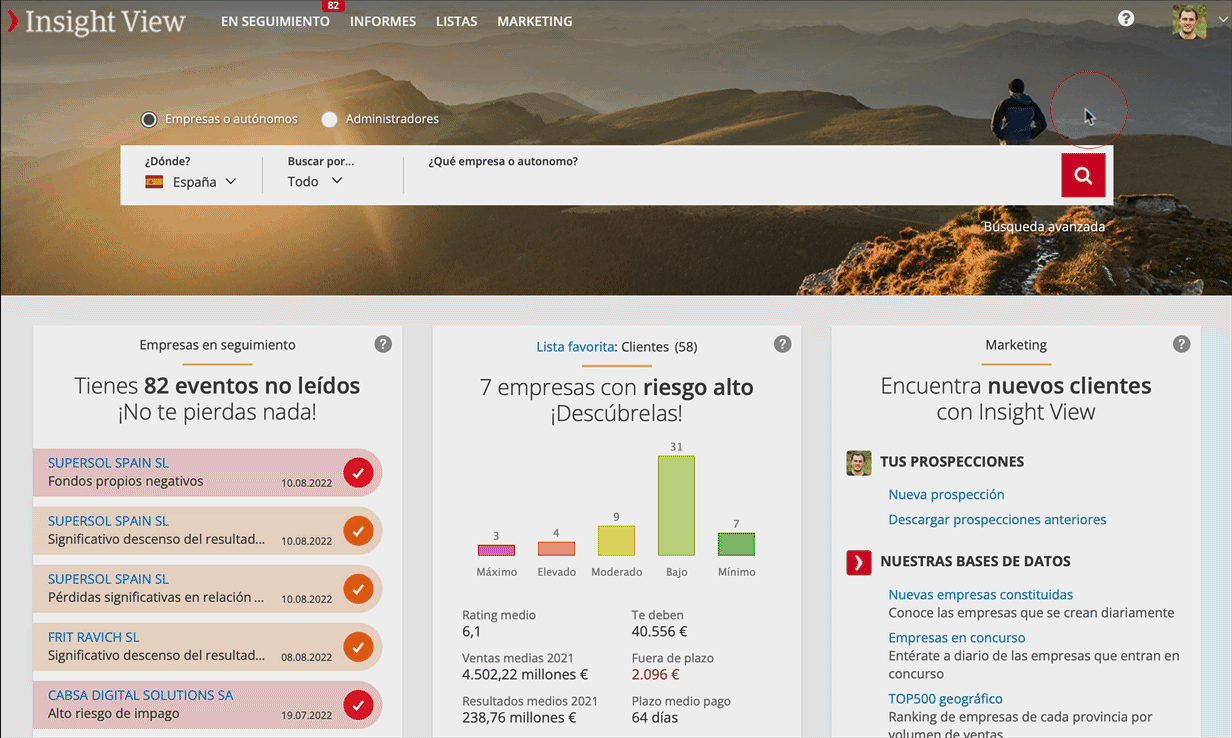Mark Fondos propios negativos event as read
This screenshot has height=738, width=1232.
click(x=358, y=472)
